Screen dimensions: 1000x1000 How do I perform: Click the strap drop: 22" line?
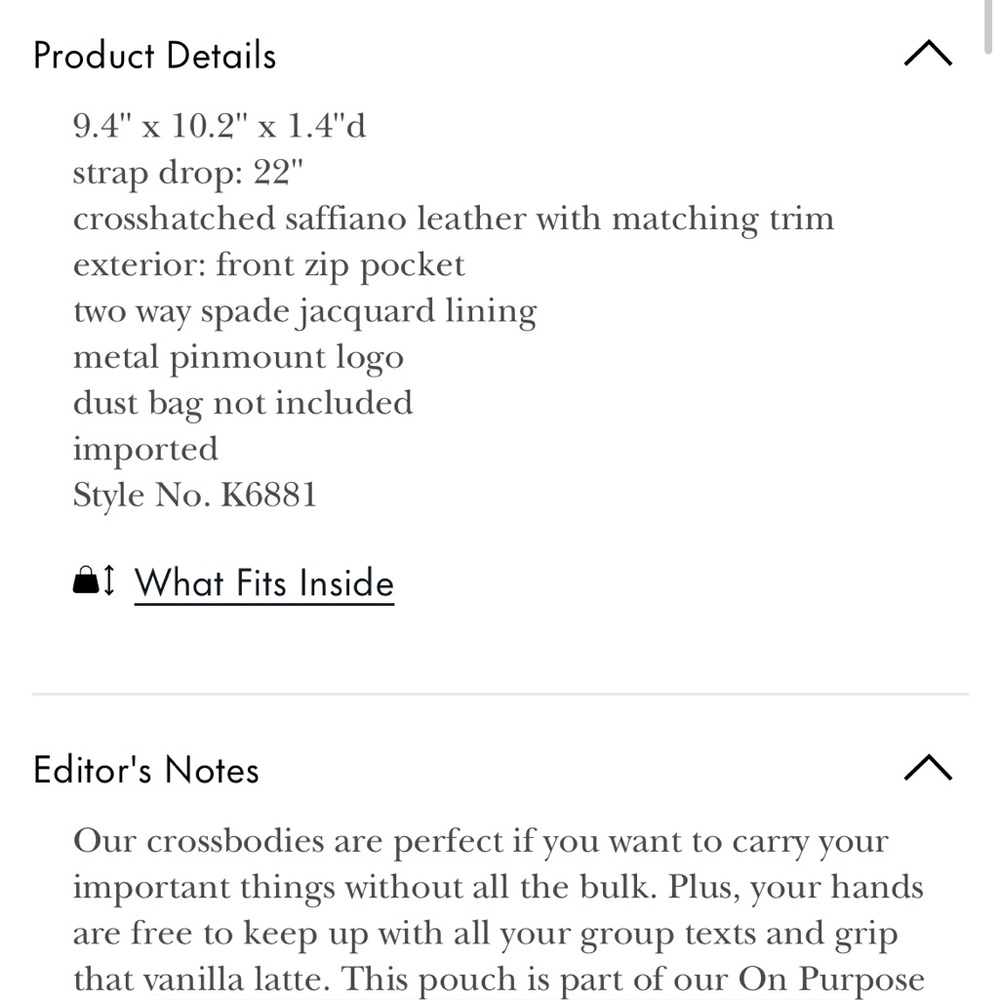[x=188, y=172]
